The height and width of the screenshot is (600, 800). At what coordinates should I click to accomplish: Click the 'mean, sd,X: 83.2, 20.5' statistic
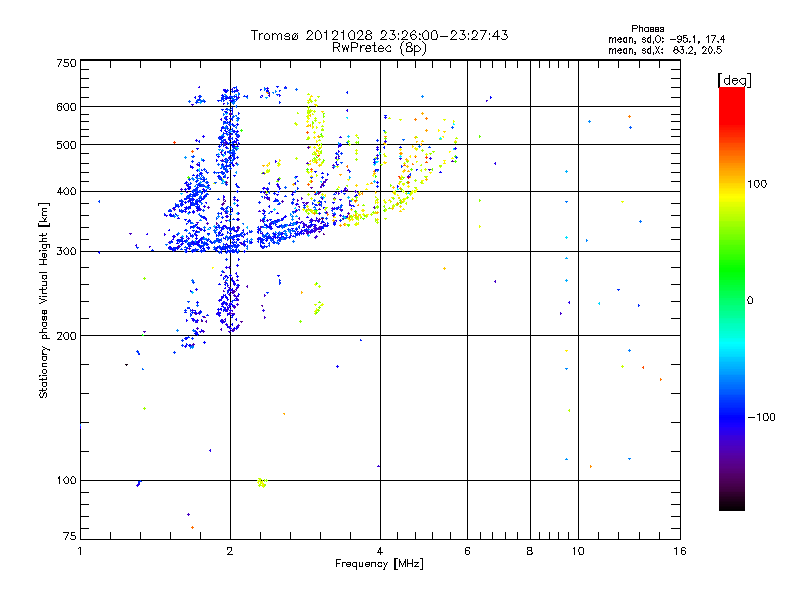coord(665,51)
